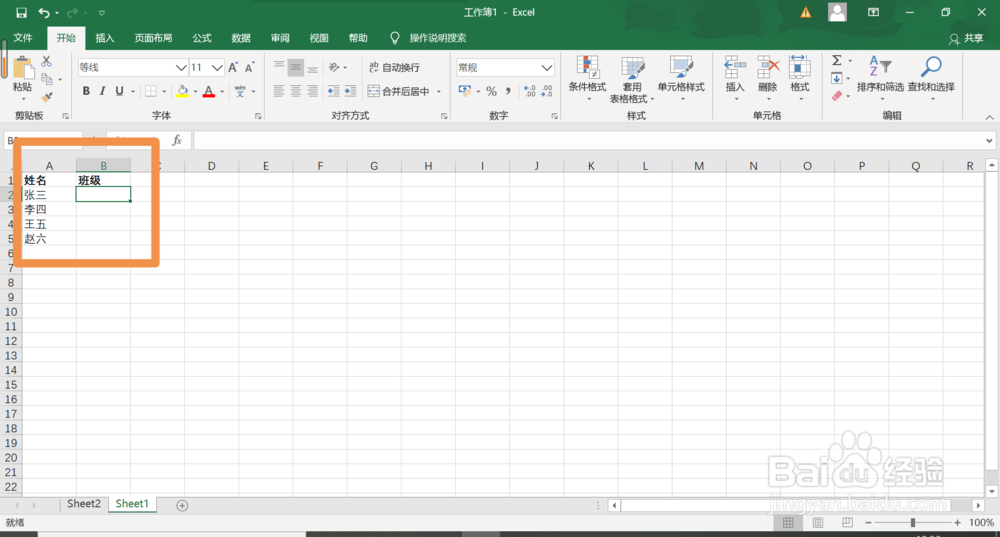Click the AutoSum sigma icon
1000x537 pixels.
pyautogui.click(x=837, y=61)
